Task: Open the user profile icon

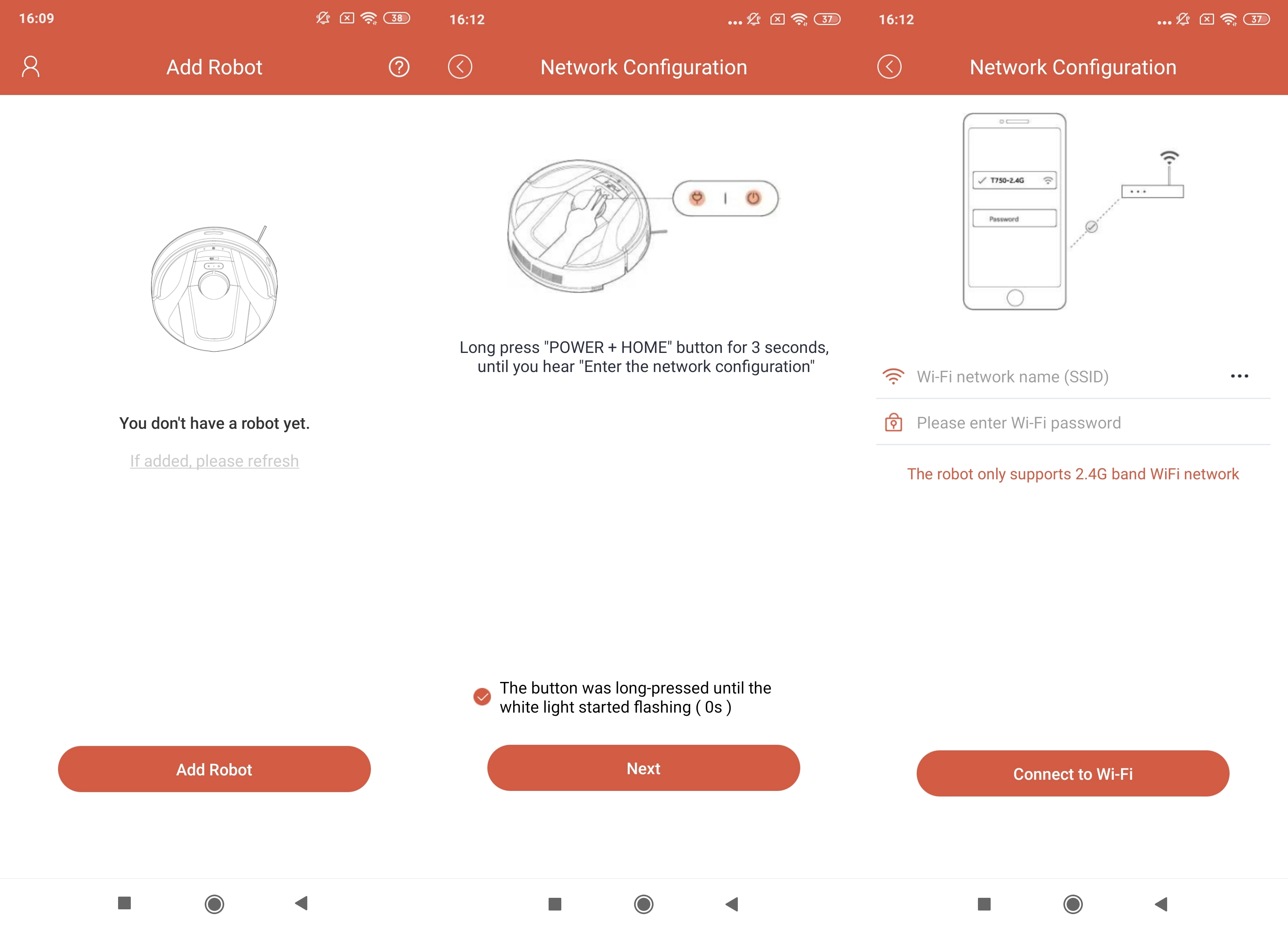Action: [31, 67]
